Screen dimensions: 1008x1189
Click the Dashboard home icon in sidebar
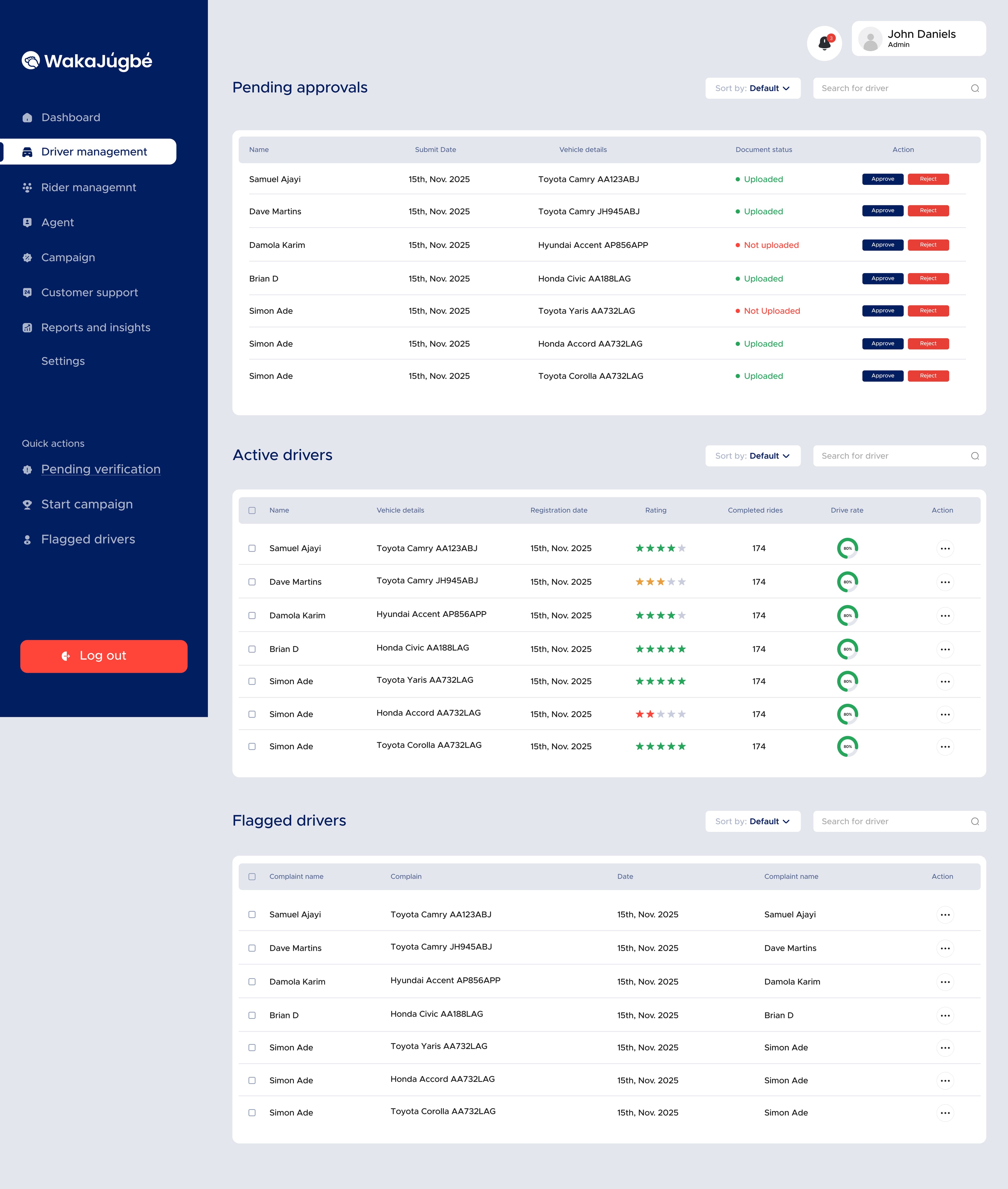pos(27,118)
